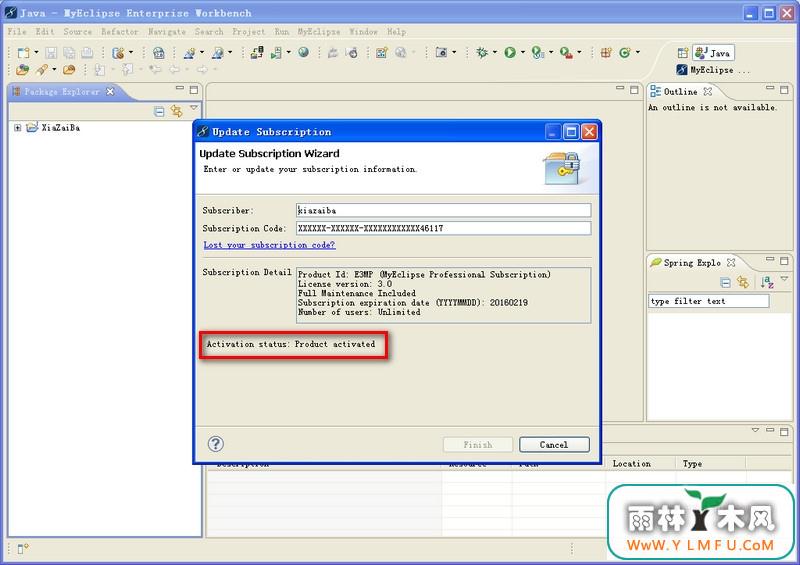The image size is (800, 565).
Task: Click into the Subscriber input field
Action: click(x=443, y=210)
